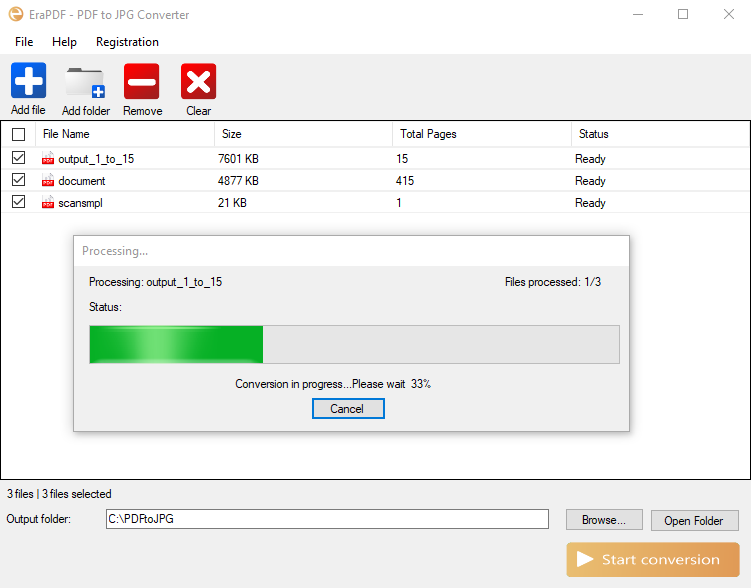
Task: Open the Registration menu
Action: tap(127, 42)
